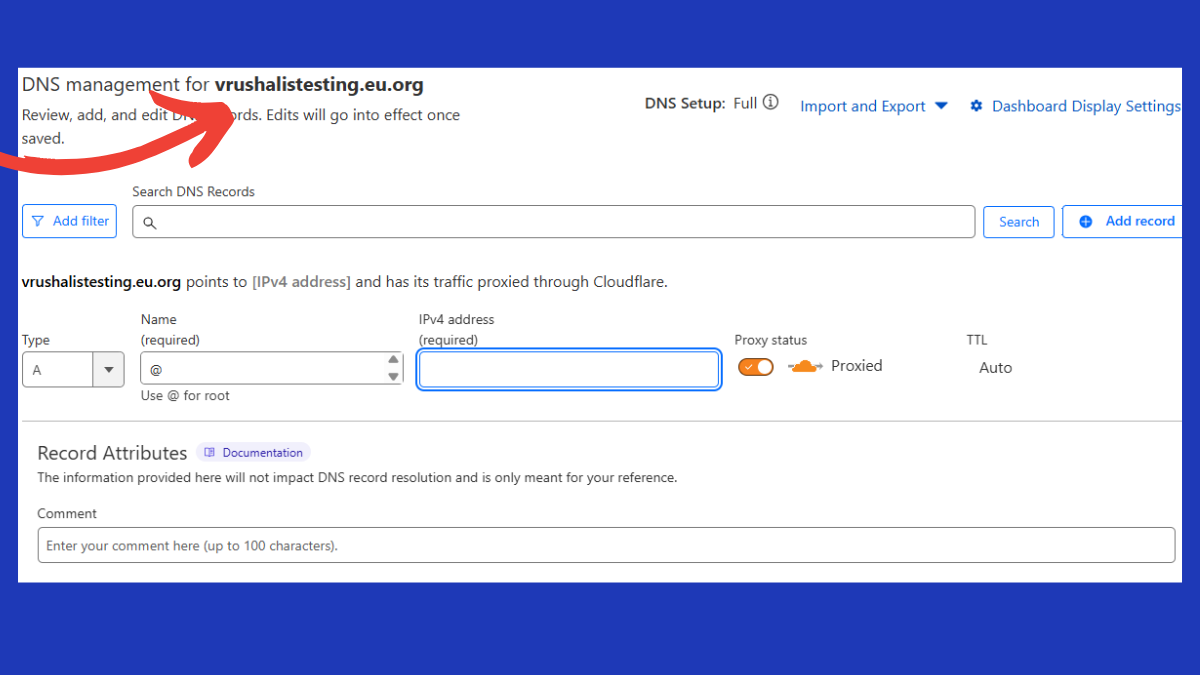The width and height of the screenshot is (1200, 675).
Task: Click the up stepper arrow on Name field
Action: click(393, 360)
